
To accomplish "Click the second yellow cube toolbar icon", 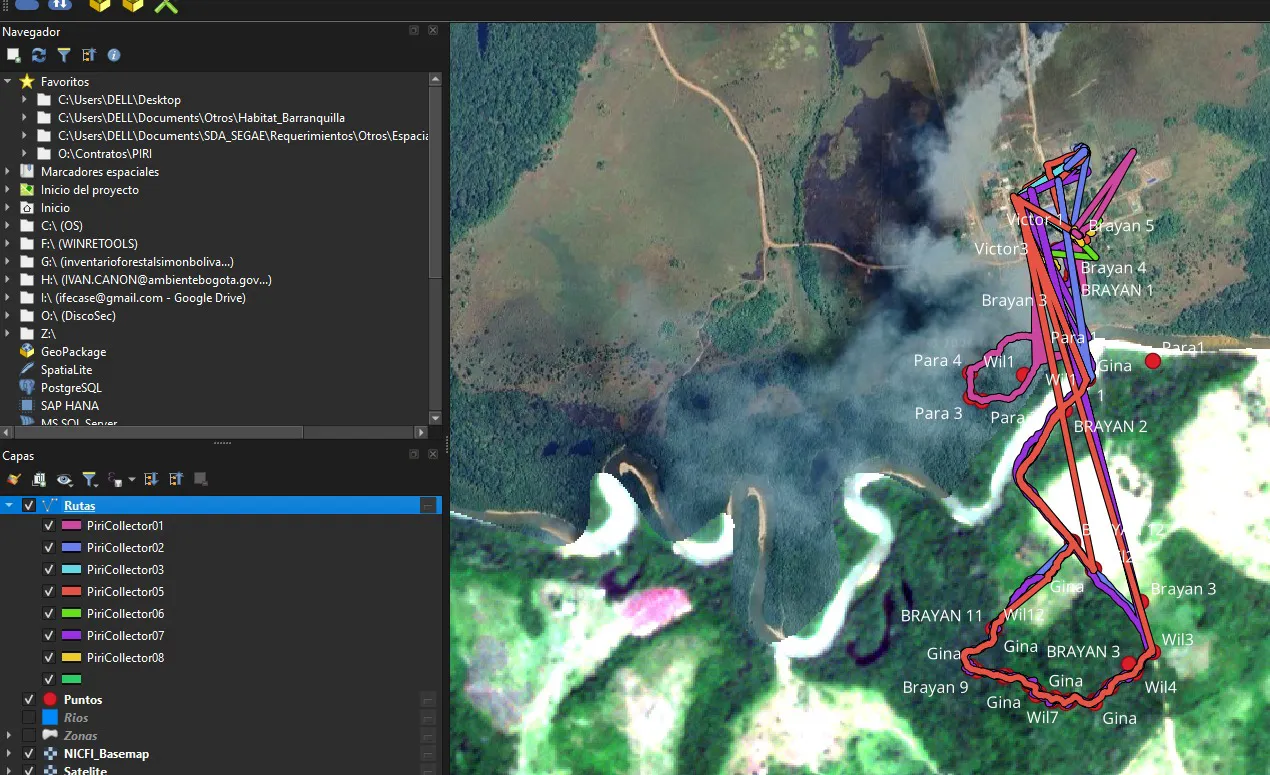I will pos(132,6).
